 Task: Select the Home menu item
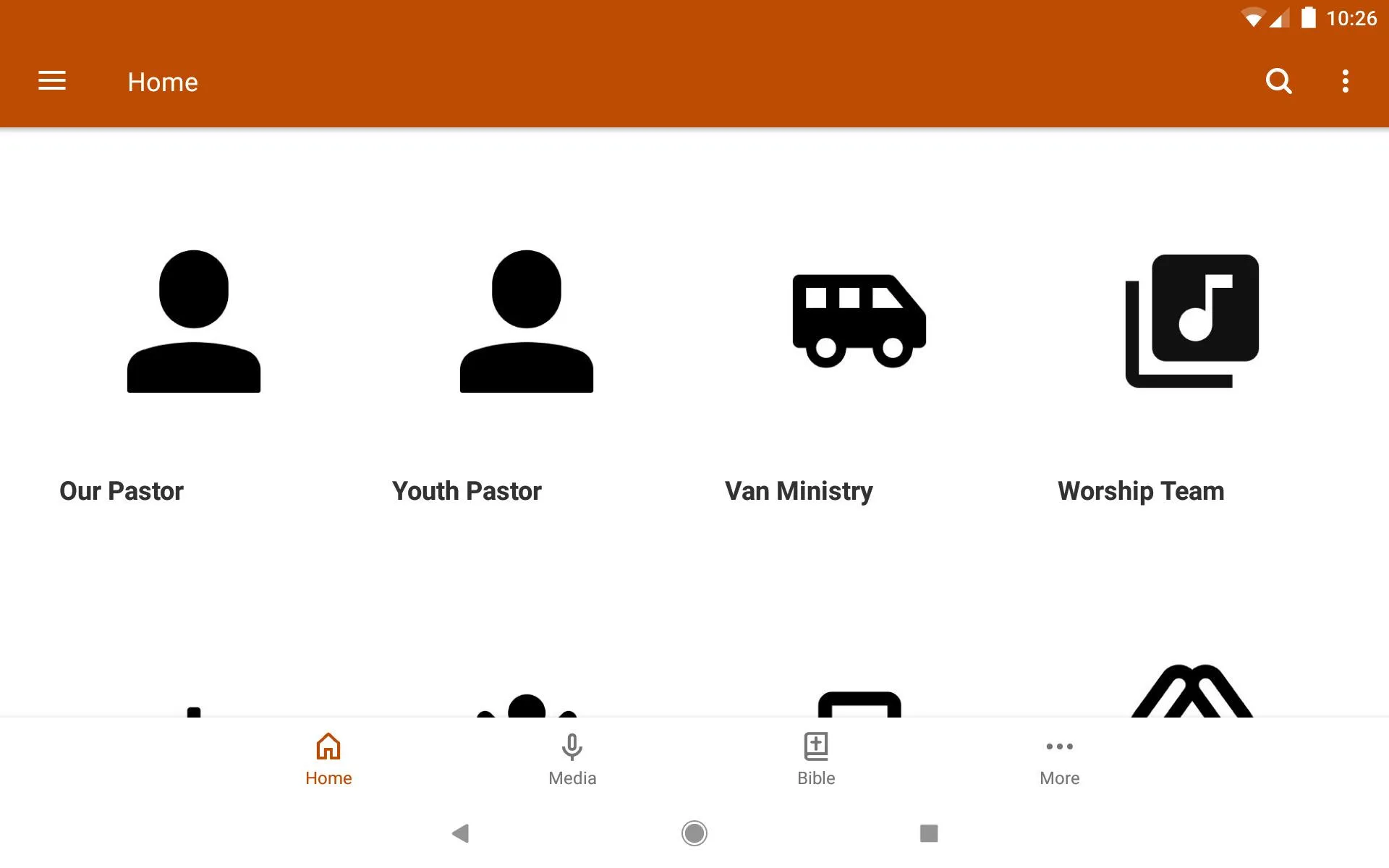tap(328, 759)
